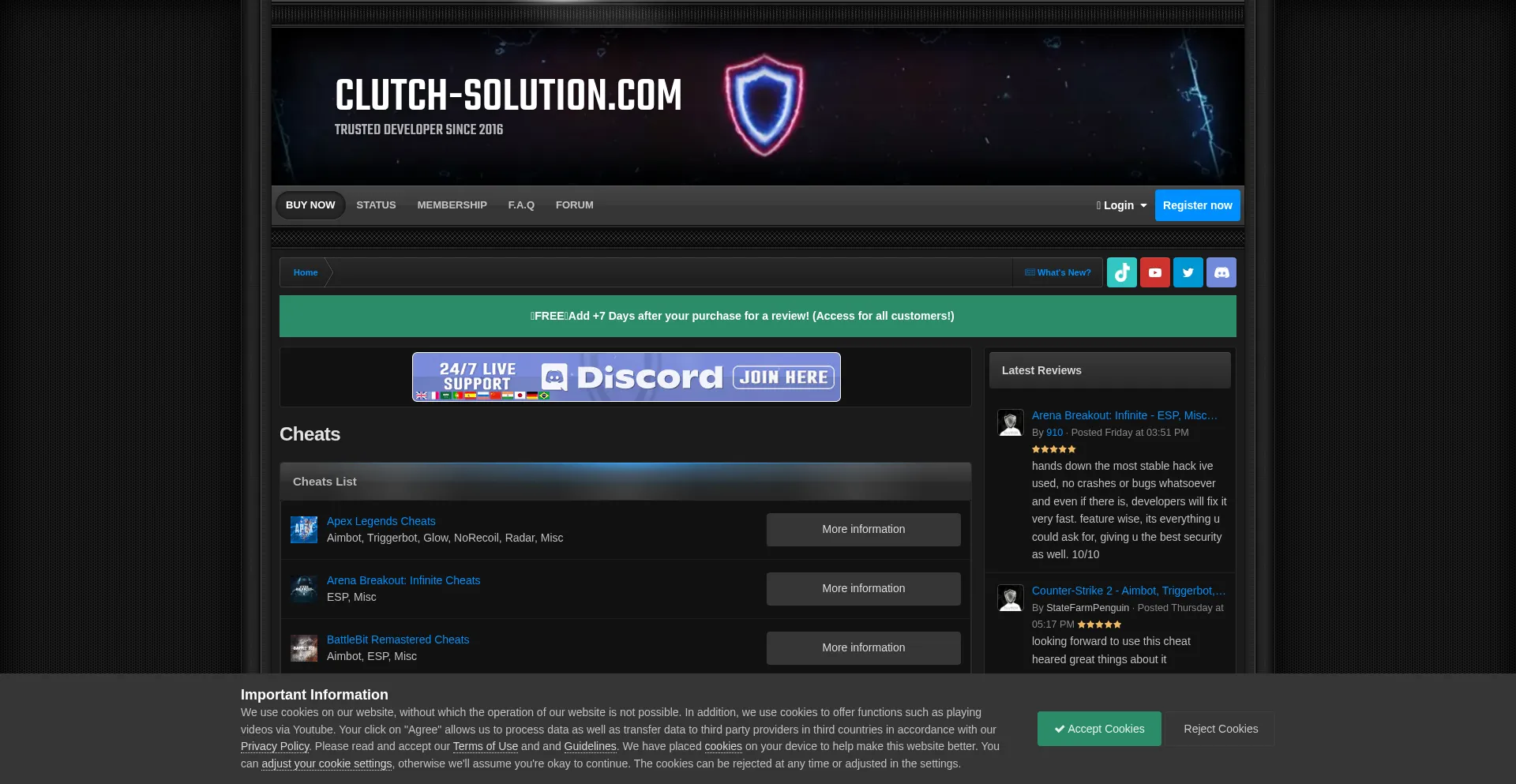Click More information for BattleBit Remastered

(x=863, y=648)
